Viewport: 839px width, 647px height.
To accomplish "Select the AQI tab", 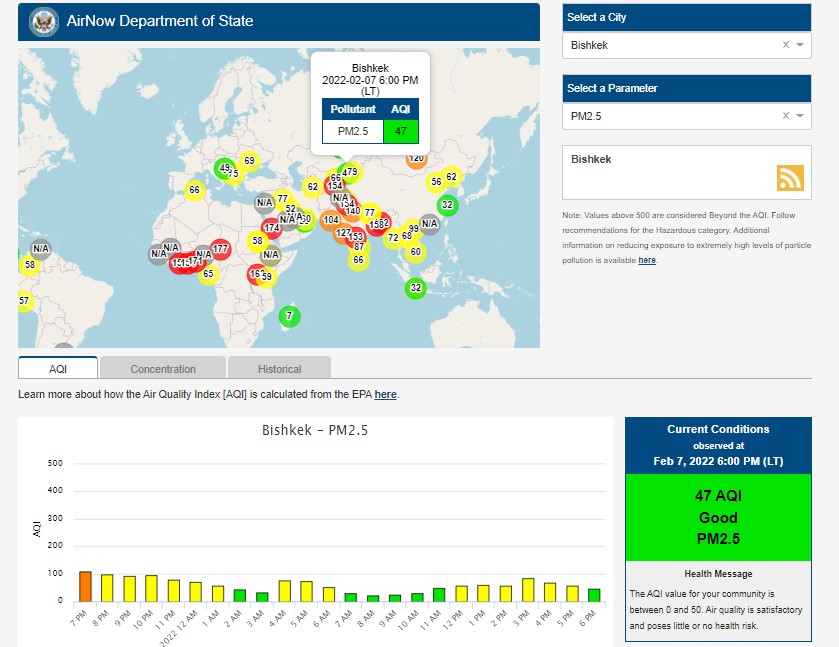I will coord(58,368).
